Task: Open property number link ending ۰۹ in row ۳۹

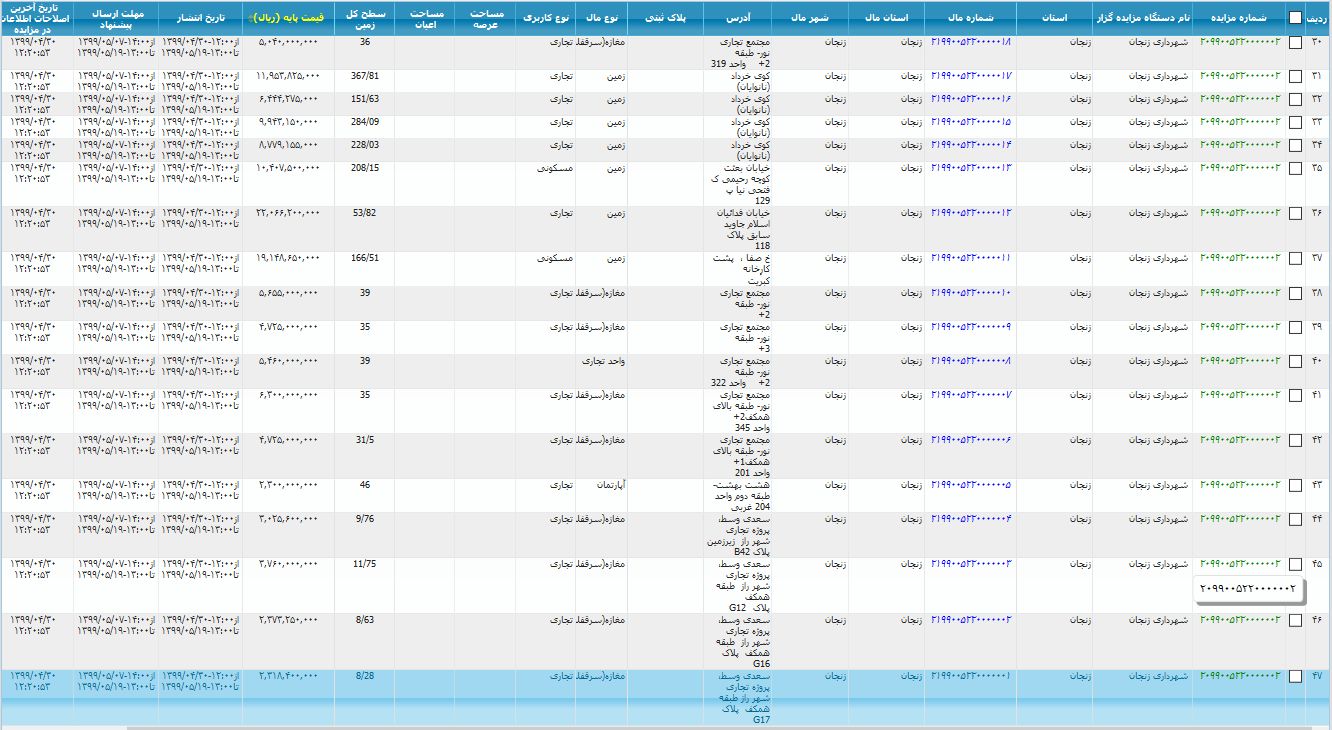Action: coord(971,327)
